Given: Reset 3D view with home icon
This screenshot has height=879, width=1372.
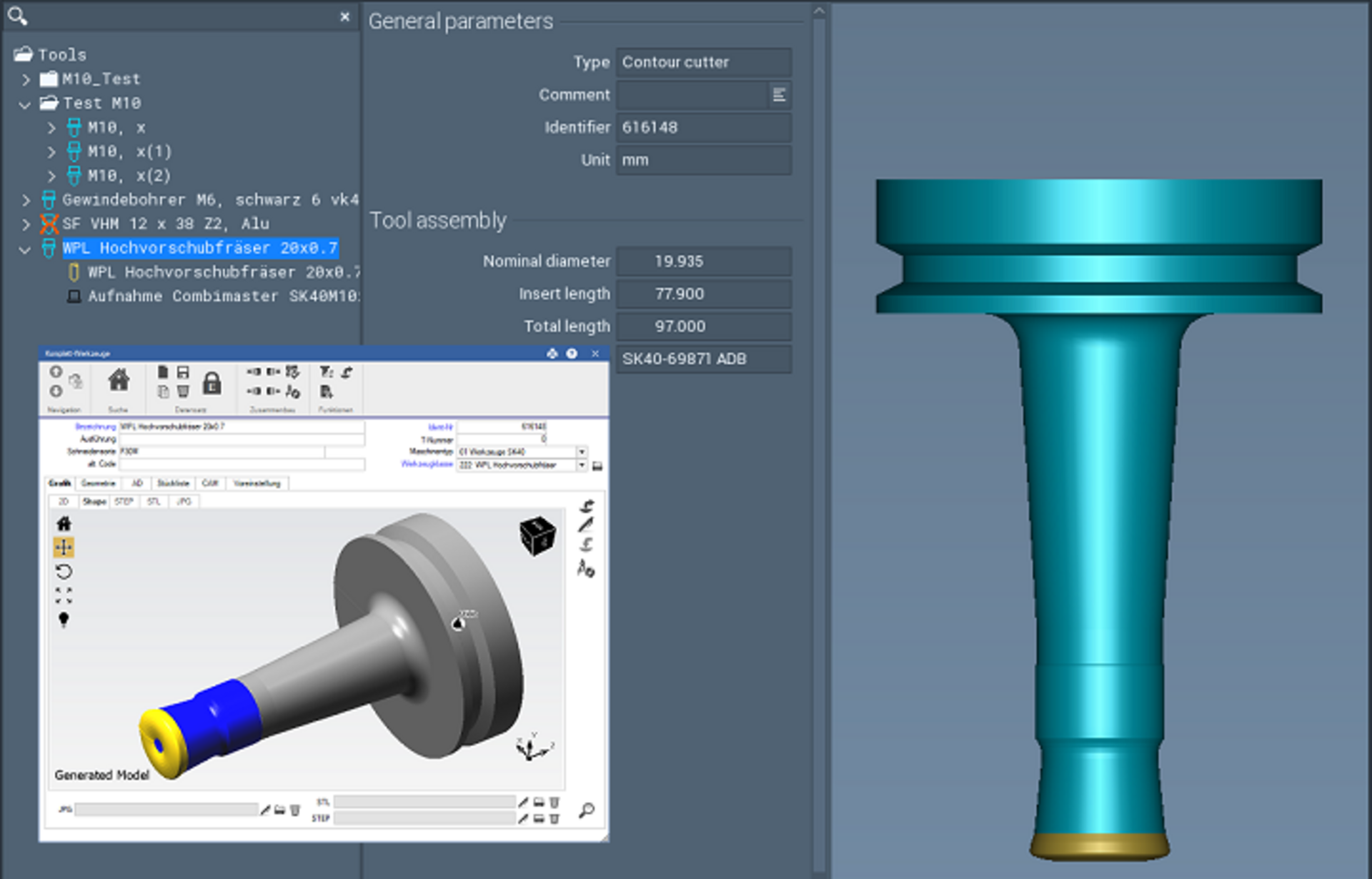Looking at the screenshot, I should 64,524.
